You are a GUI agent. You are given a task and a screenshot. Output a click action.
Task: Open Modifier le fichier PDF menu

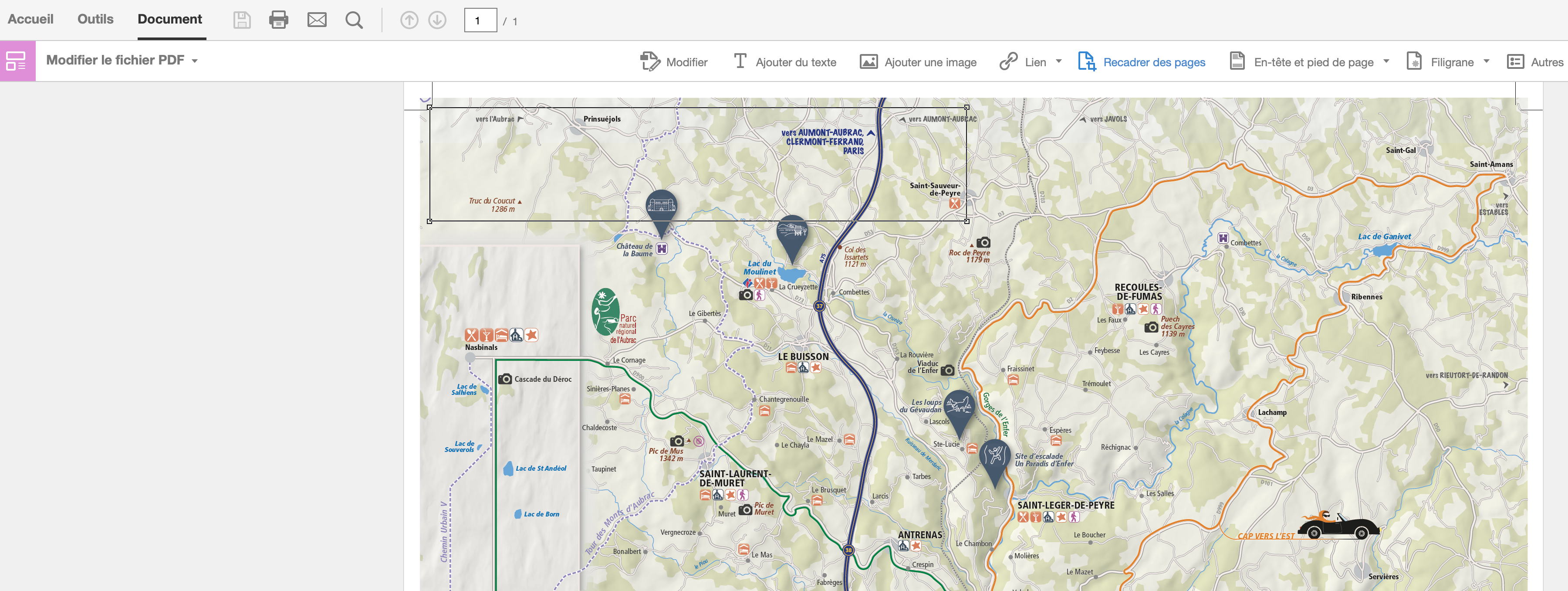click(122, 60)
